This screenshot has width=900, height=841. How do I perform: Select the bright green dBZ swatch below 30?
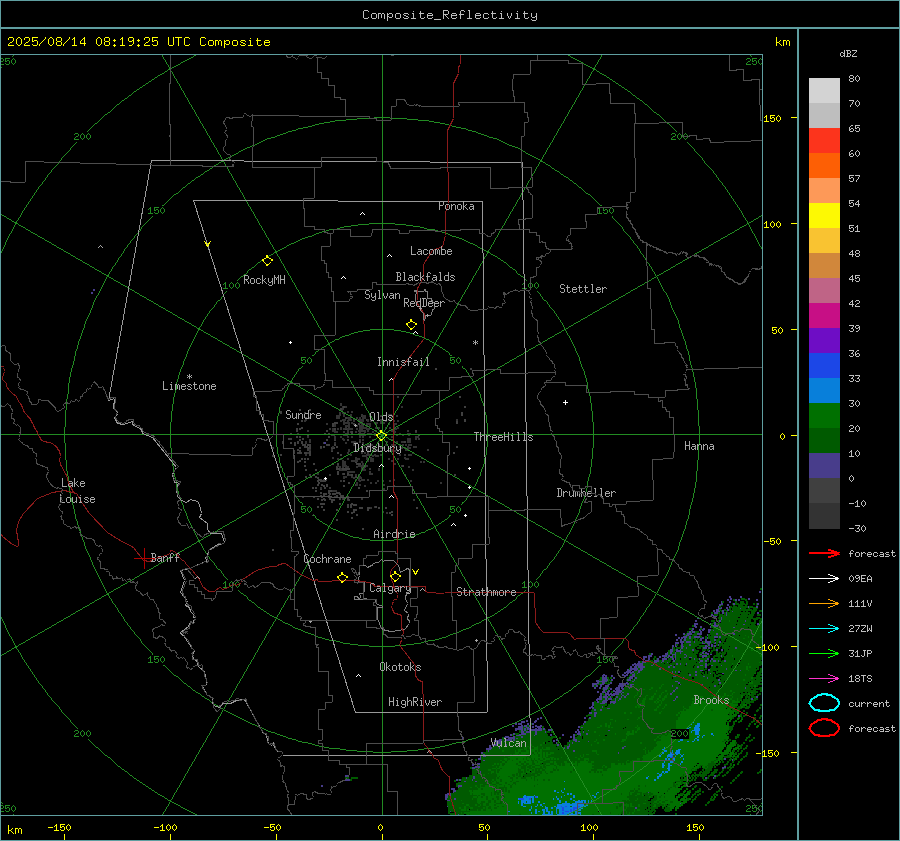(x=824, y=415)
